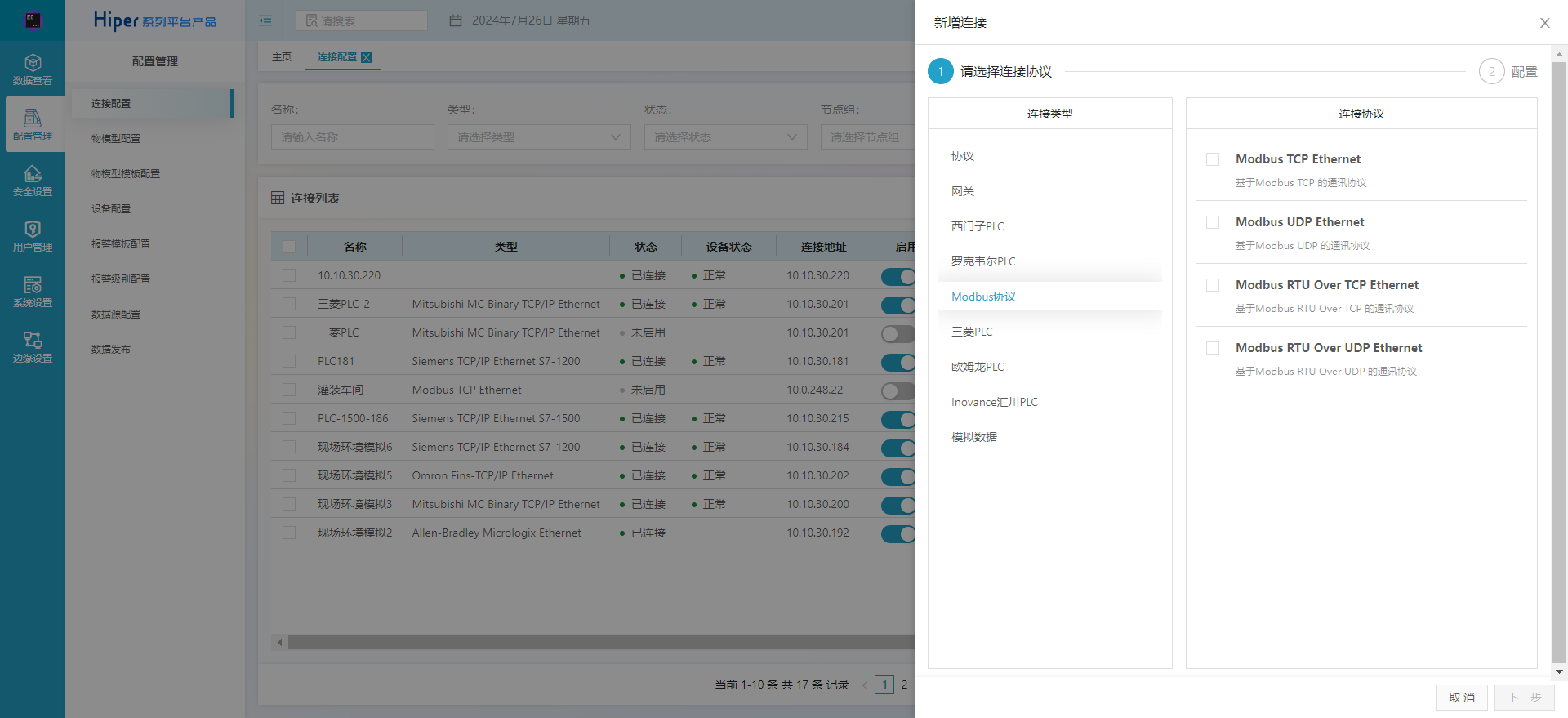Check the Modbus RTU Over TCP Ethernet checkbox
Image resolution: width=1568 pixels, height=718 pixels.
1213,285
